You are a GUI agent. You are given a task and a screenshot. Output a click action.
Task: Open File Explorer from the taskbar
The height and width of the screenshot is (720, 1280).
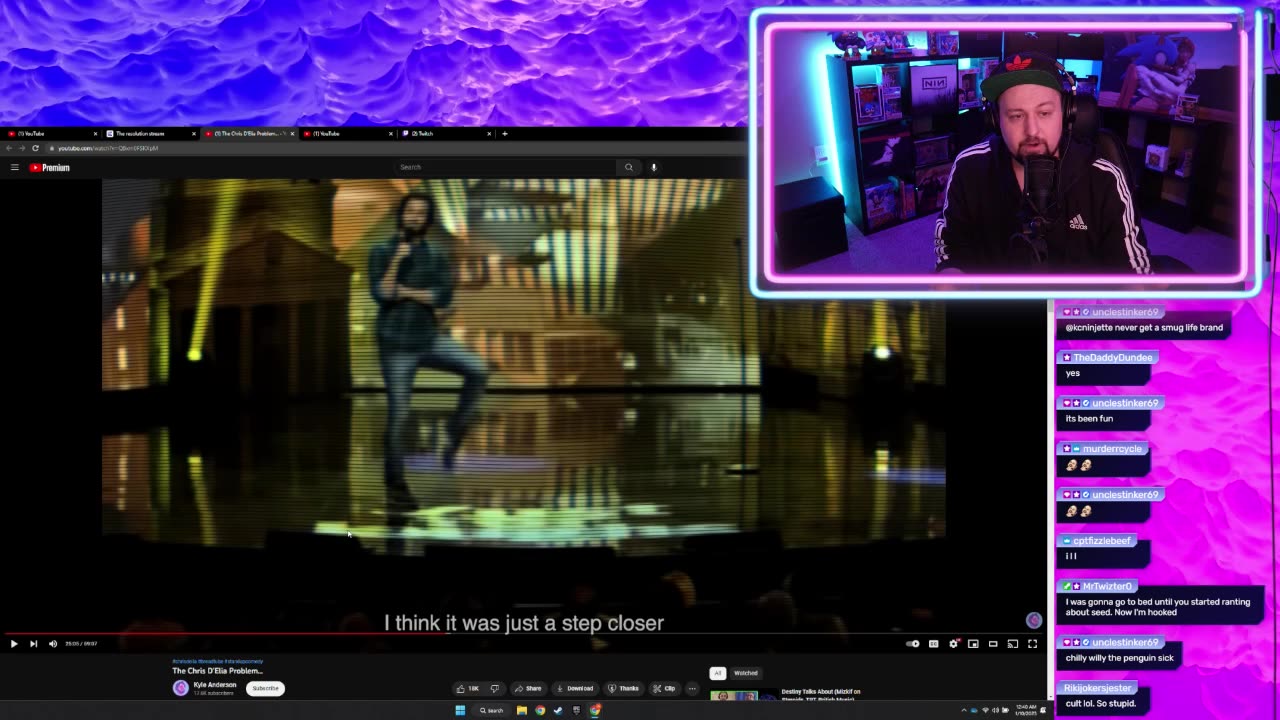tap(521, 710)
